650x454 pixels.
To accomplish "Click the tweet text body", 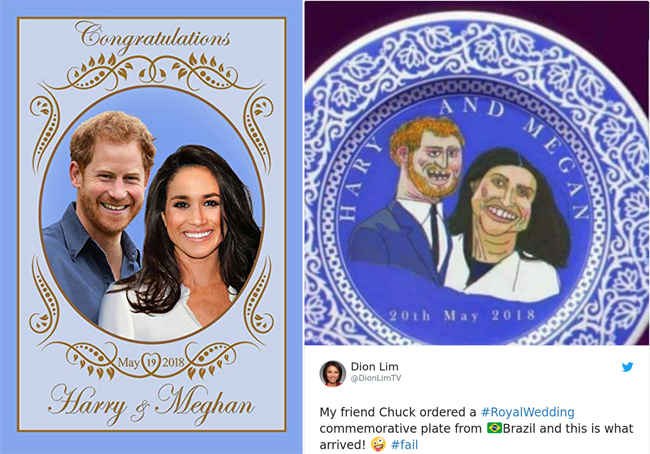I will point(476,428).
